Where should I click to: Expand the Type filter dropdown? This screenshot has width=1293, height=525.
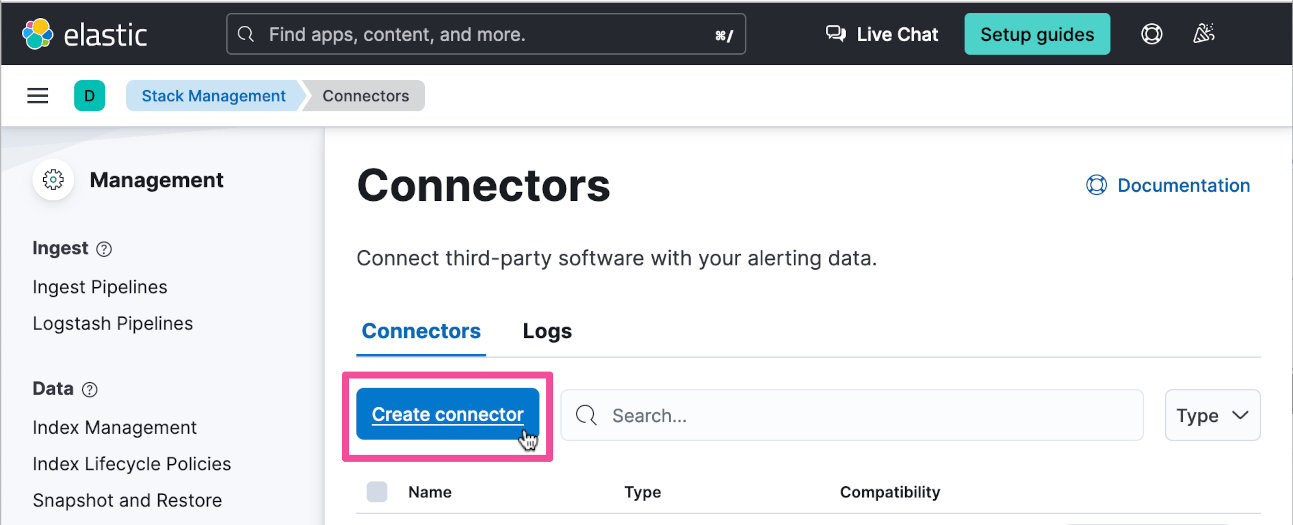(x=1212, y=416)
